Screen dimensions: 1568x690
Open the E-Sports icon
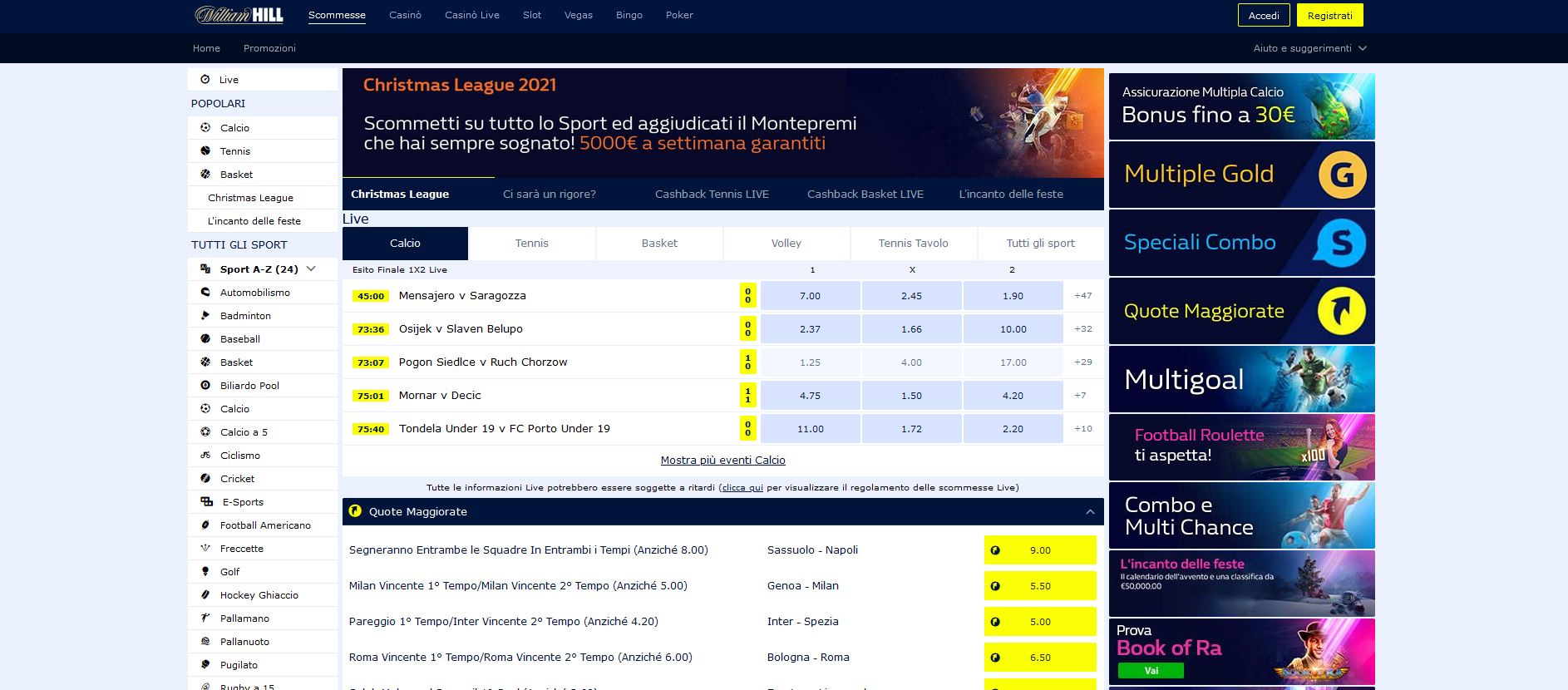[206, 501]
